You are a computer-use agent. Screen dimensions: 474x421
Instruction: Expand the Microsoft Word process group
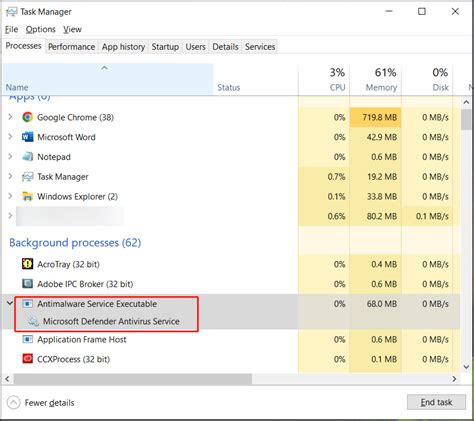[x=10, y=137]
